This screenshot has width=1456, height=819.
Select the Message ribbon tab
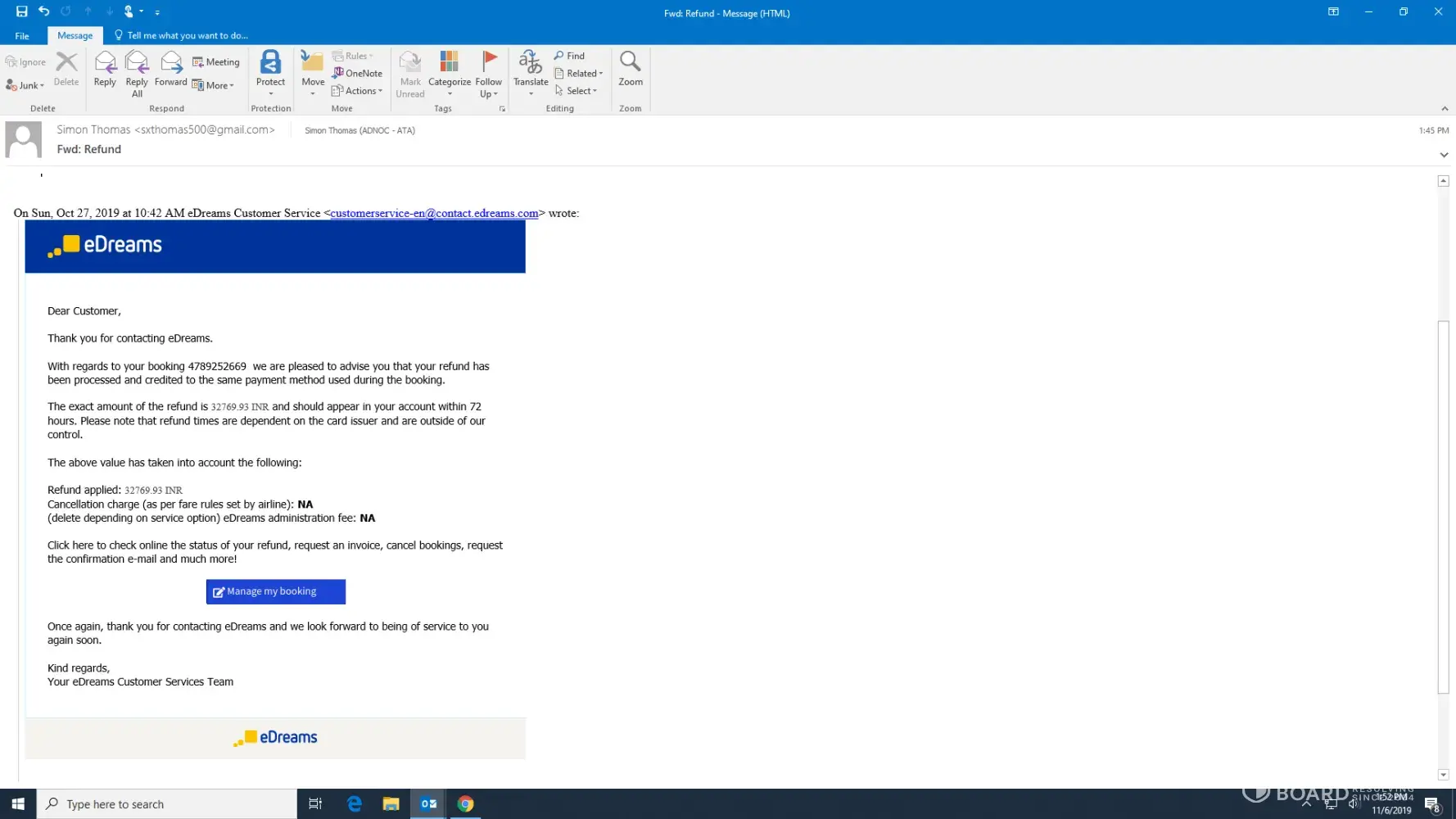pyautogui.click(x=75, y=36)
